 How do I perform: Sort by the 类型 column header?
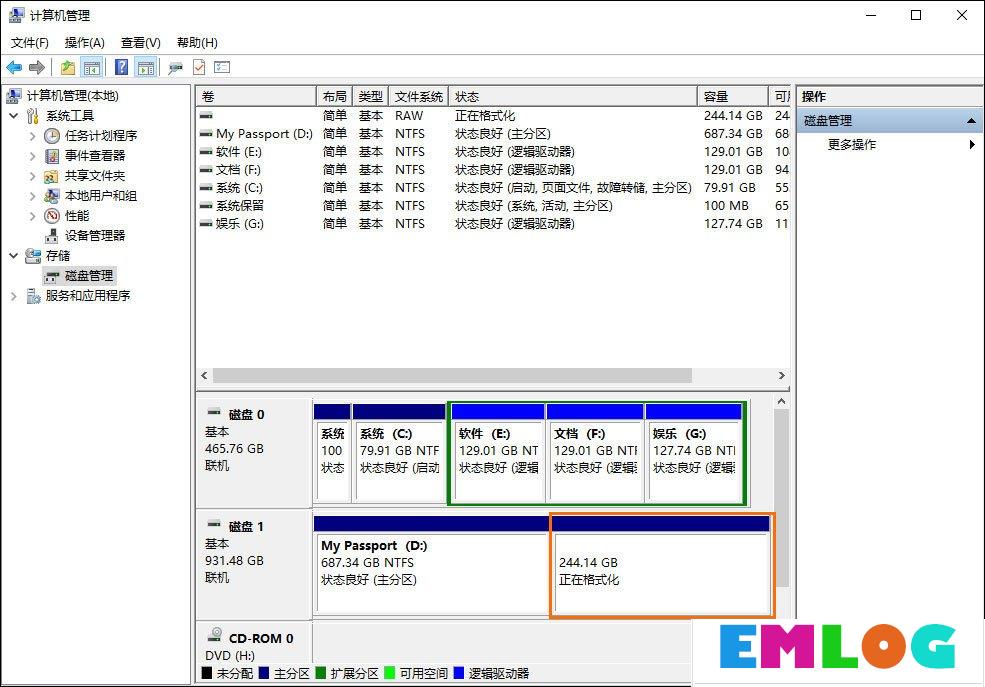click(371, 97)
